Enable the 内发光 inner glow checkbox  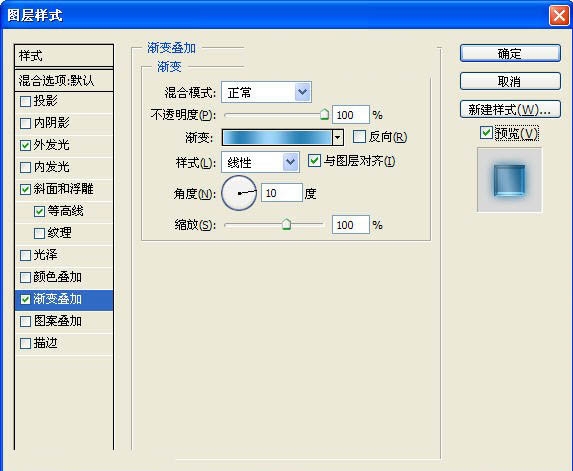25,167
